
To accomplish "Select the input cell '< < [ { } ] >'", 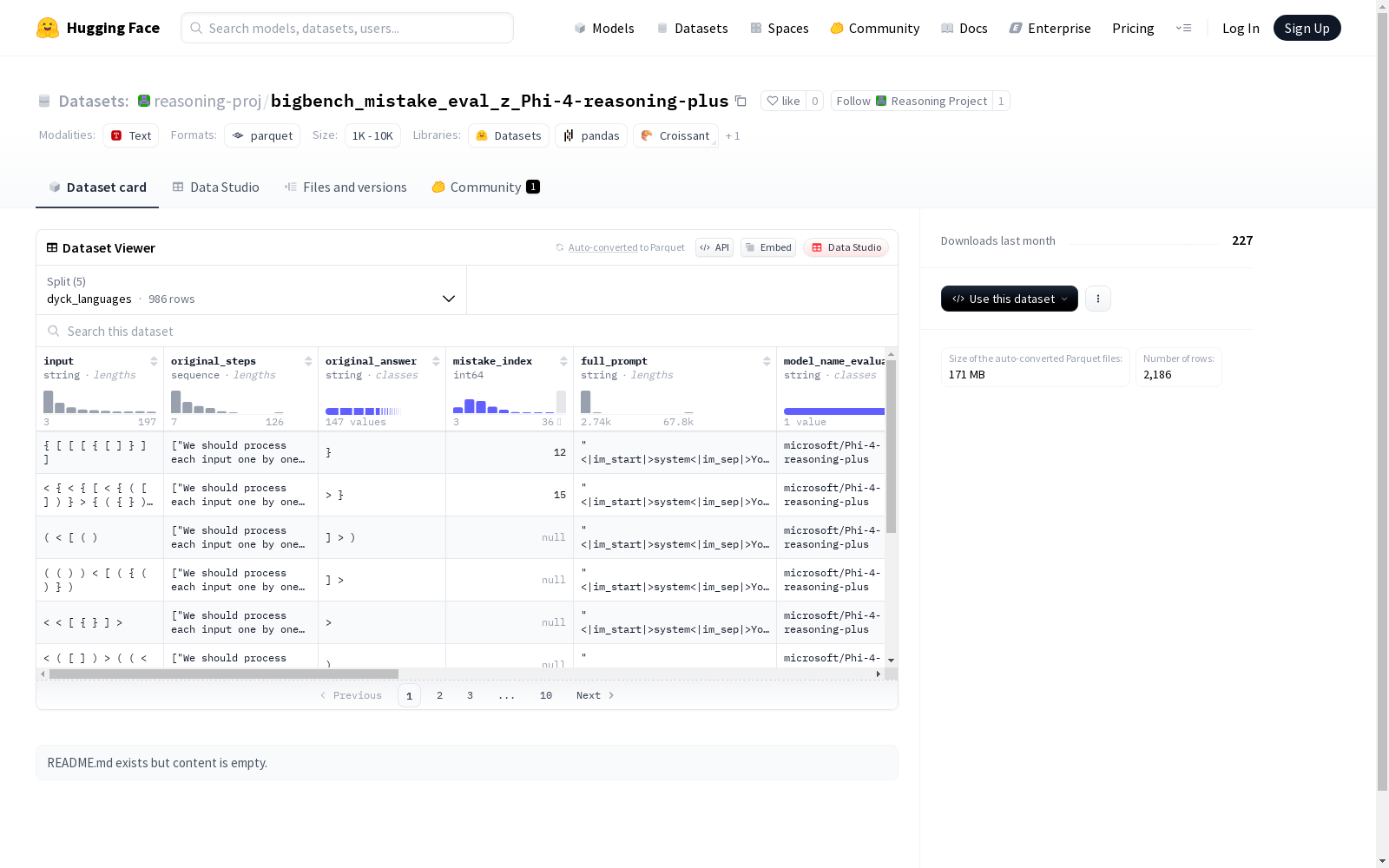I will [x=100, y=622].
